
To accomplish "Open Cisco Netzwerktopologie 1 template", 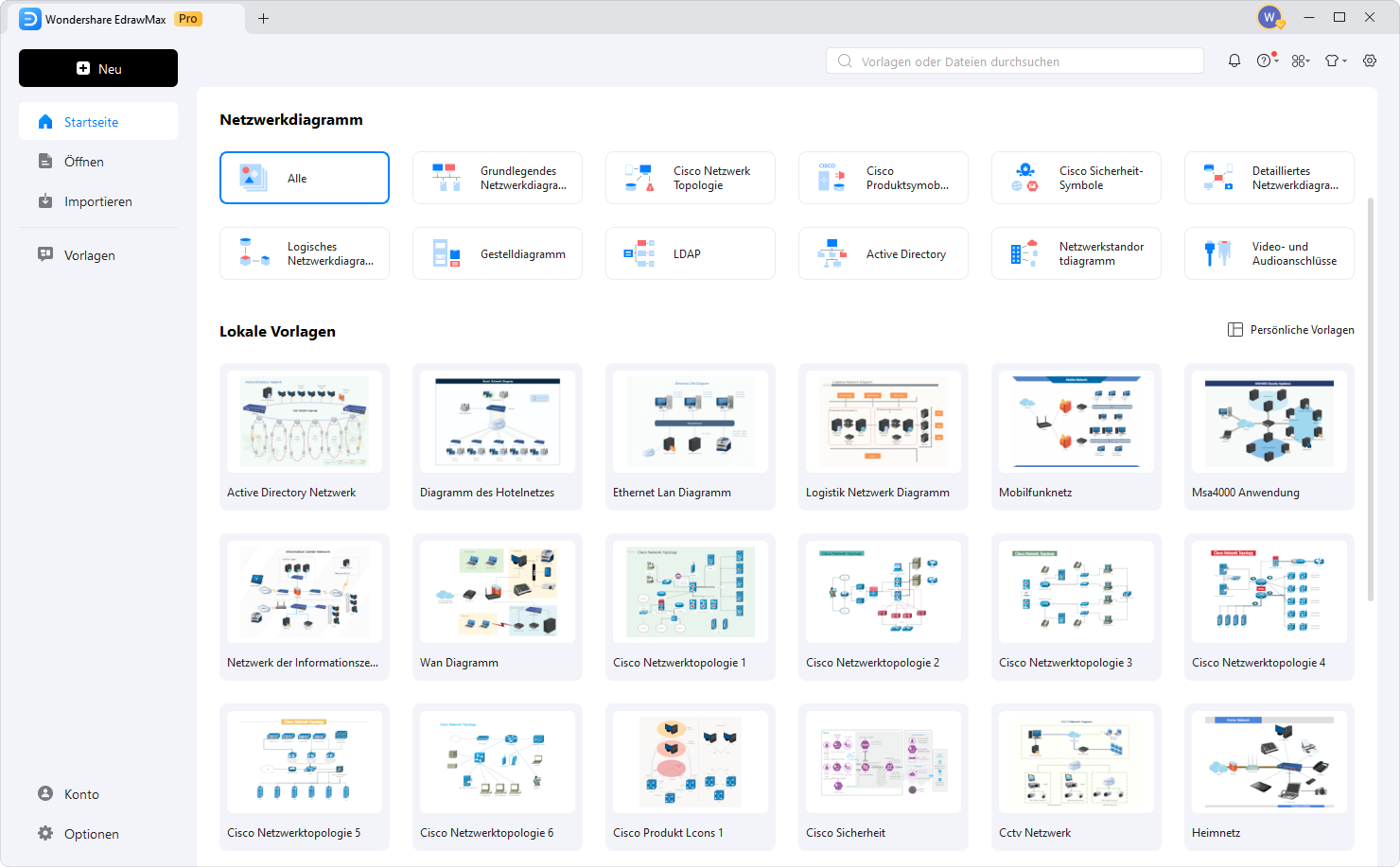I will coord(691,607).
